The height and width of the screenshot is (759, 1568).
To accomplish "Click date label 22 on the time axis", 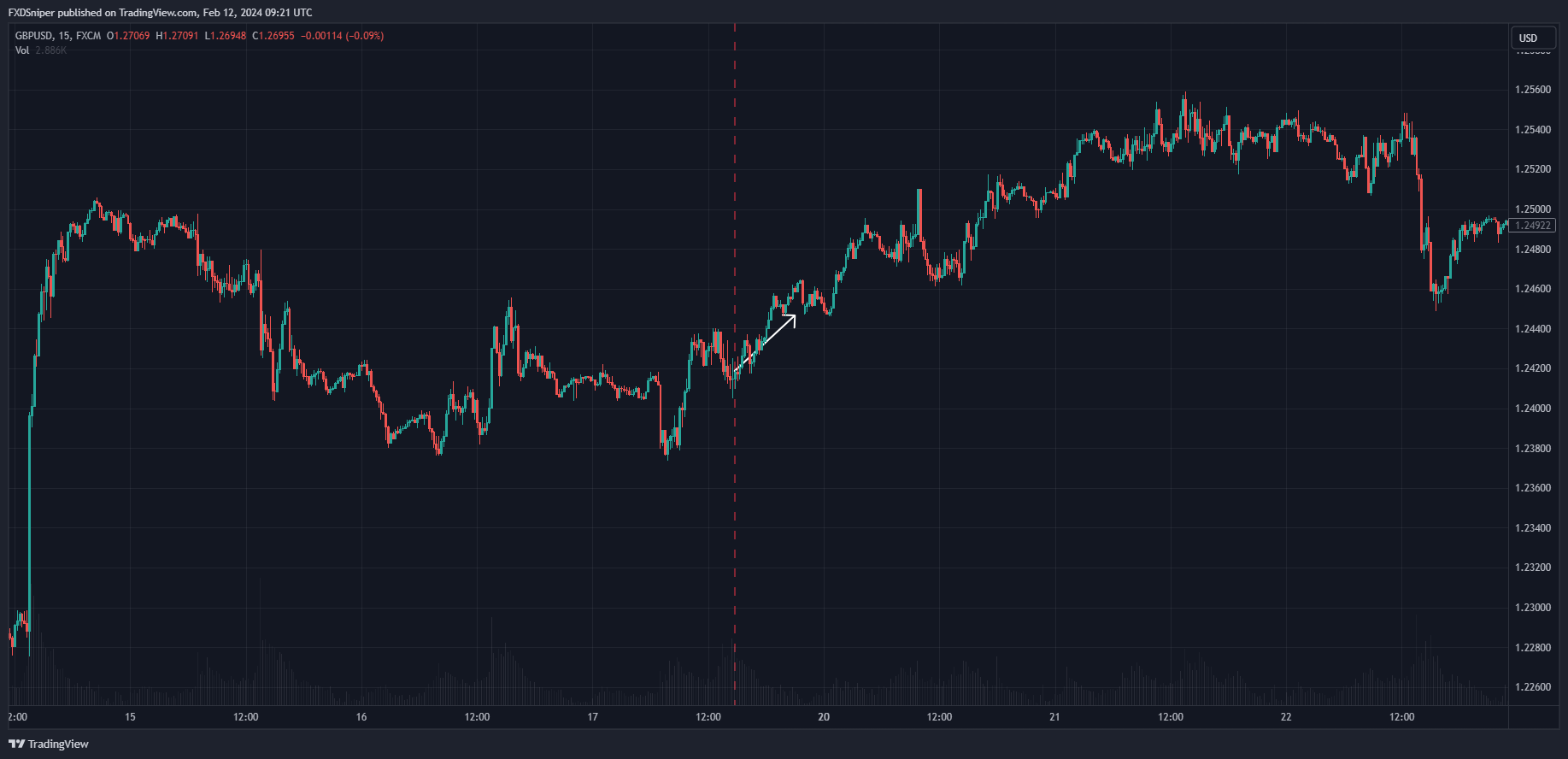I will 1286,717.
